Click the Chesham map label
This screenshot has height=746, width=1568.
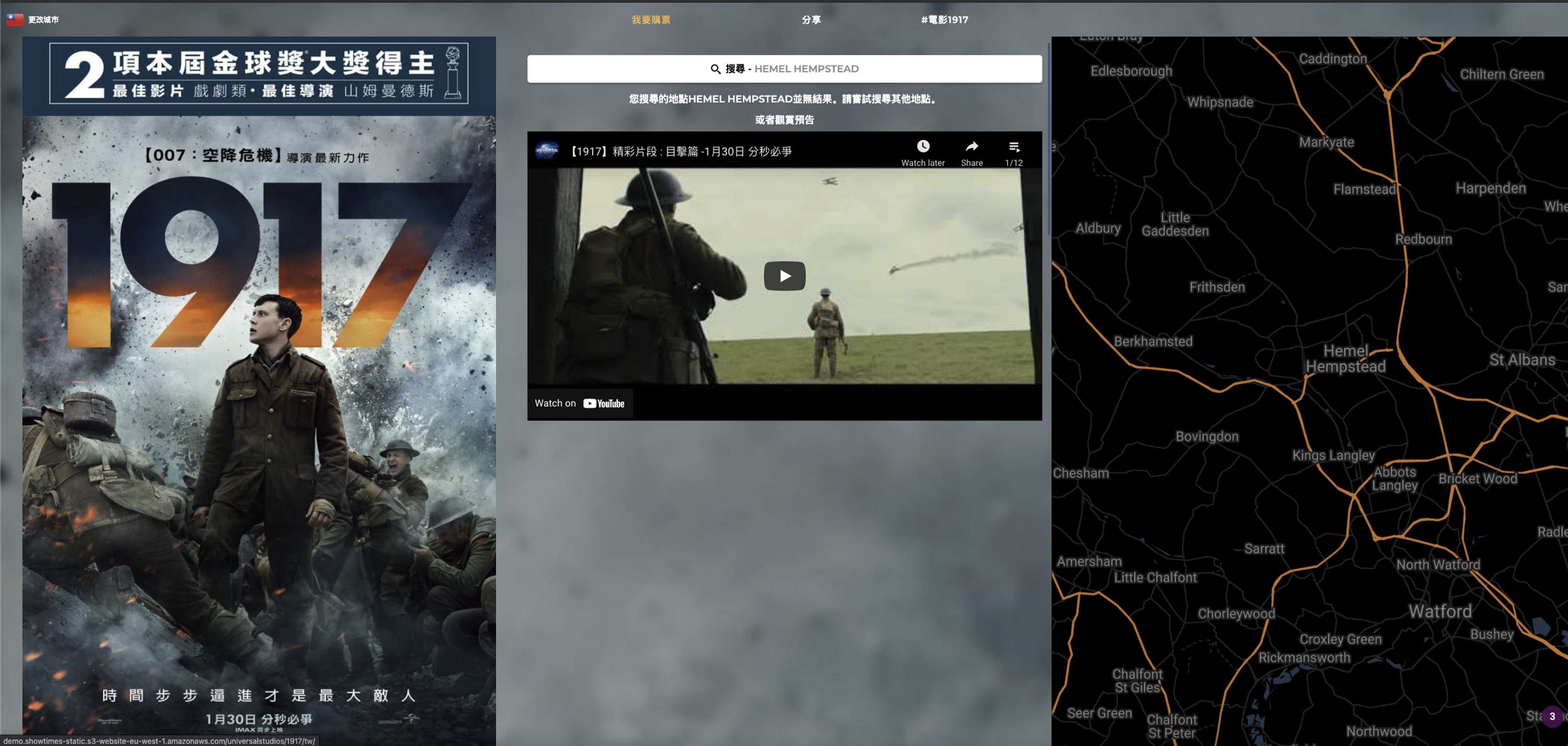[x=1081, y=473]
